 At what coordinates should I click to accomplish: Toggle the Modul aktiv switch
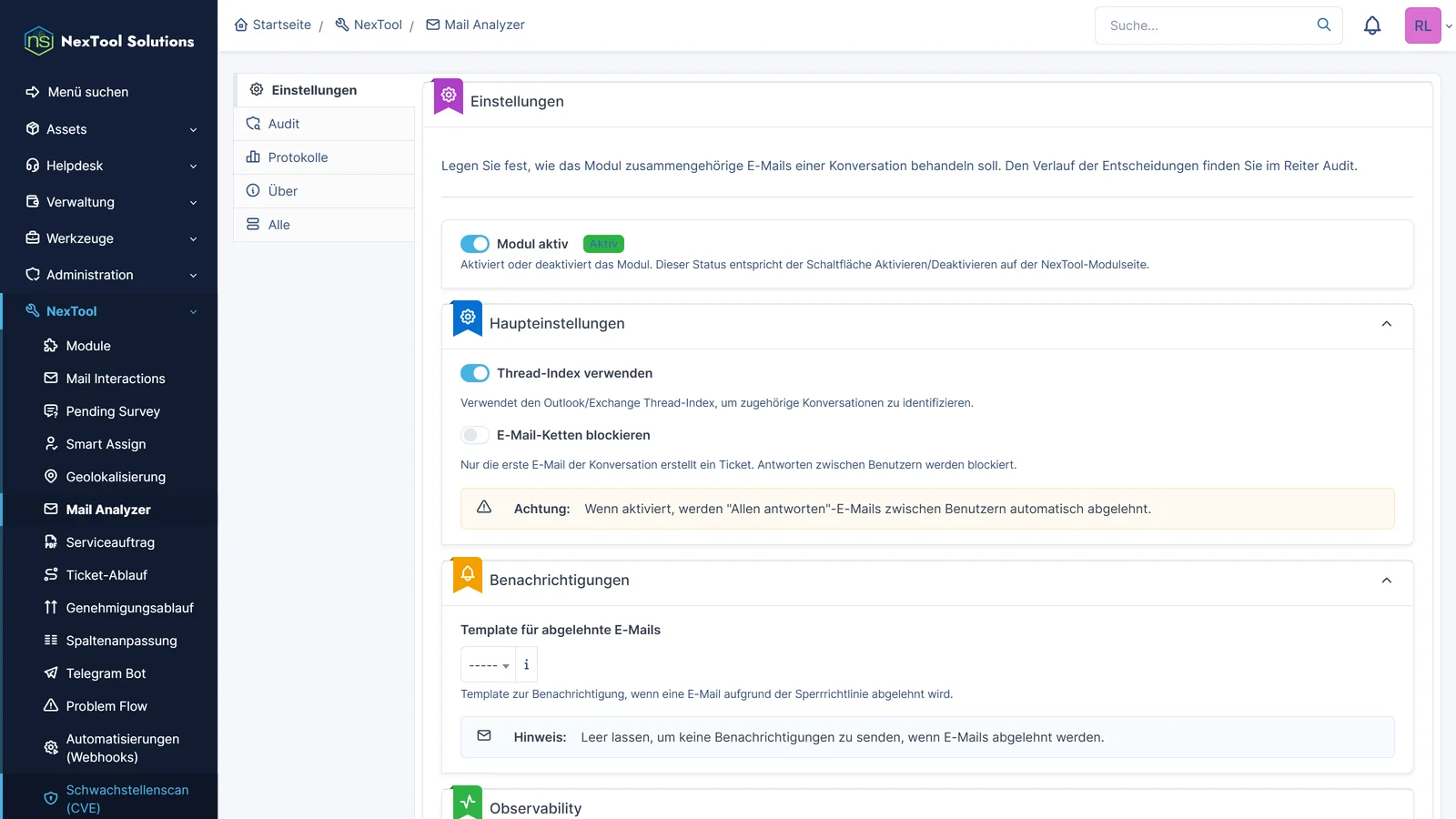pyautogui.click(x=475, y=244)
